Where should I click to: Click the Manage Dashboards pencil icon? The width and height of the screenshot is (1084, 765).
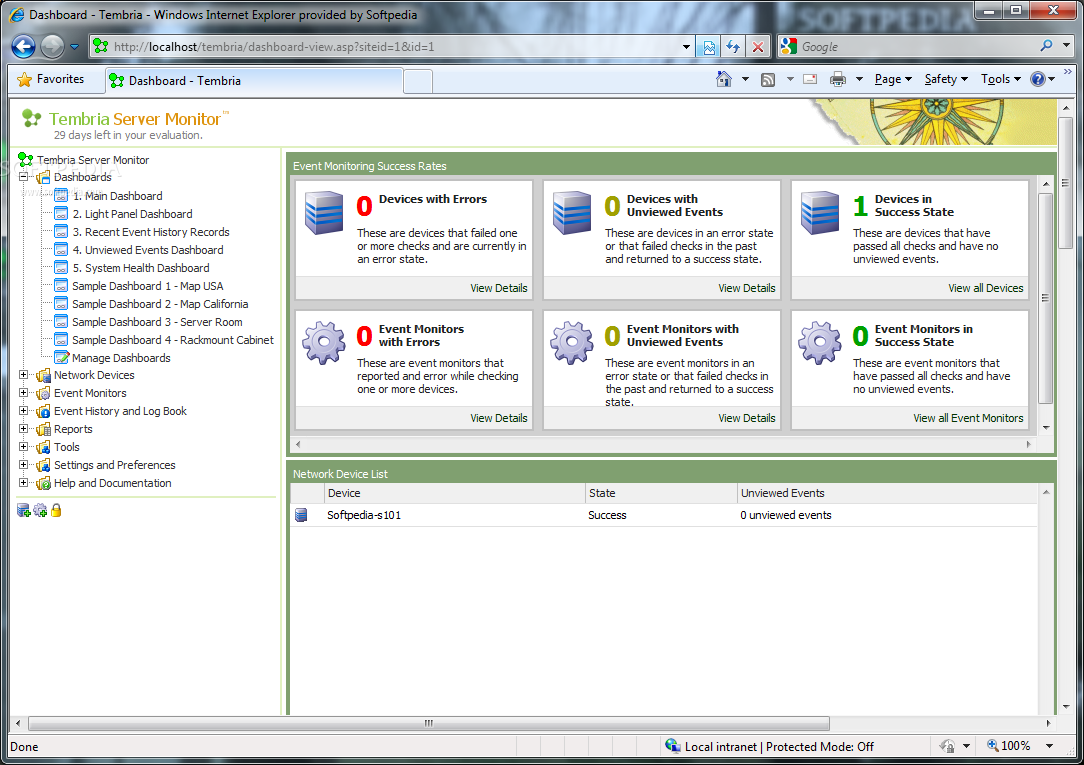coord(62,357)
